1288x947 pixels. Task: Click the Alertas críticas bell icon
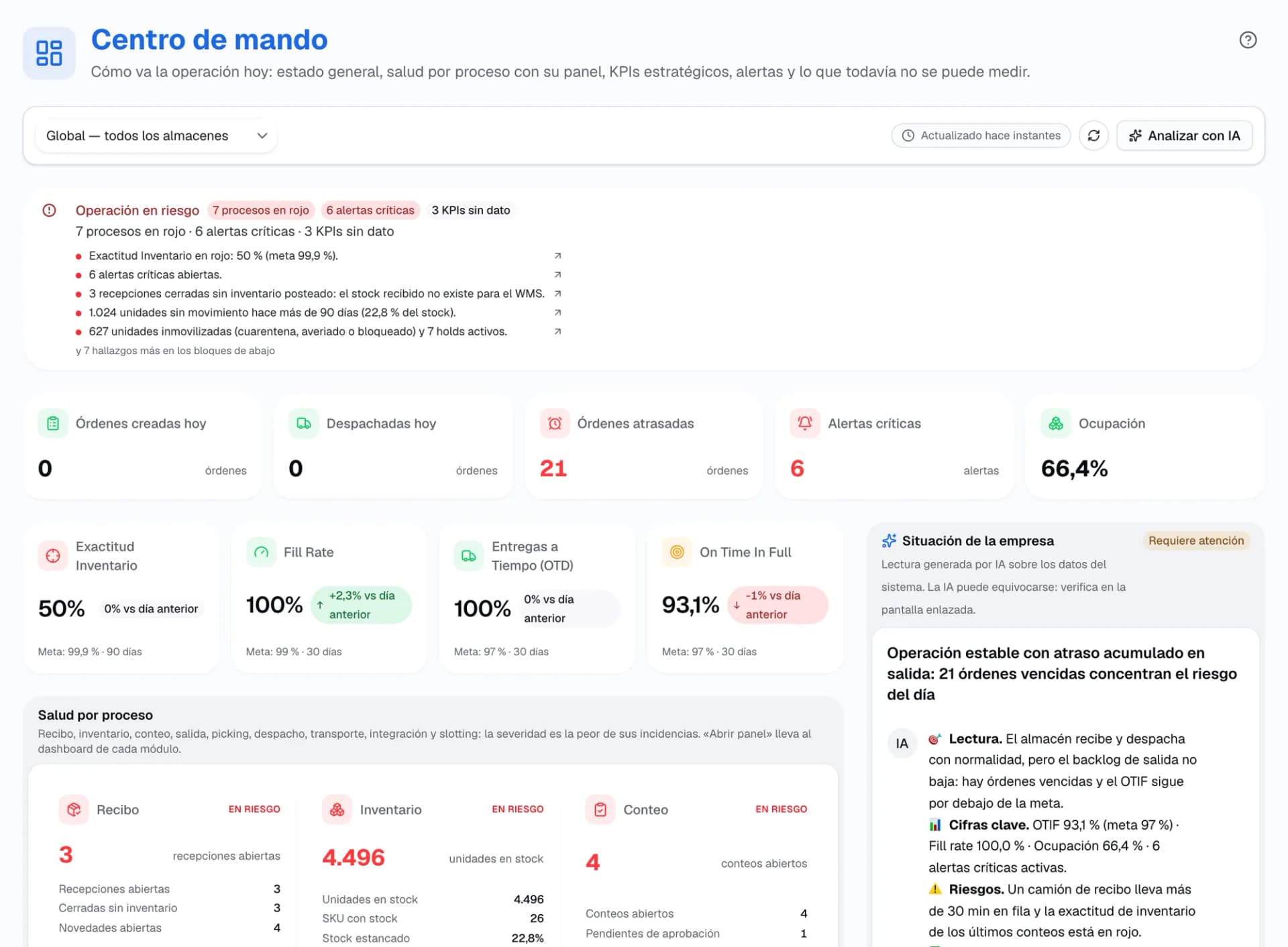tap(805, 424)
